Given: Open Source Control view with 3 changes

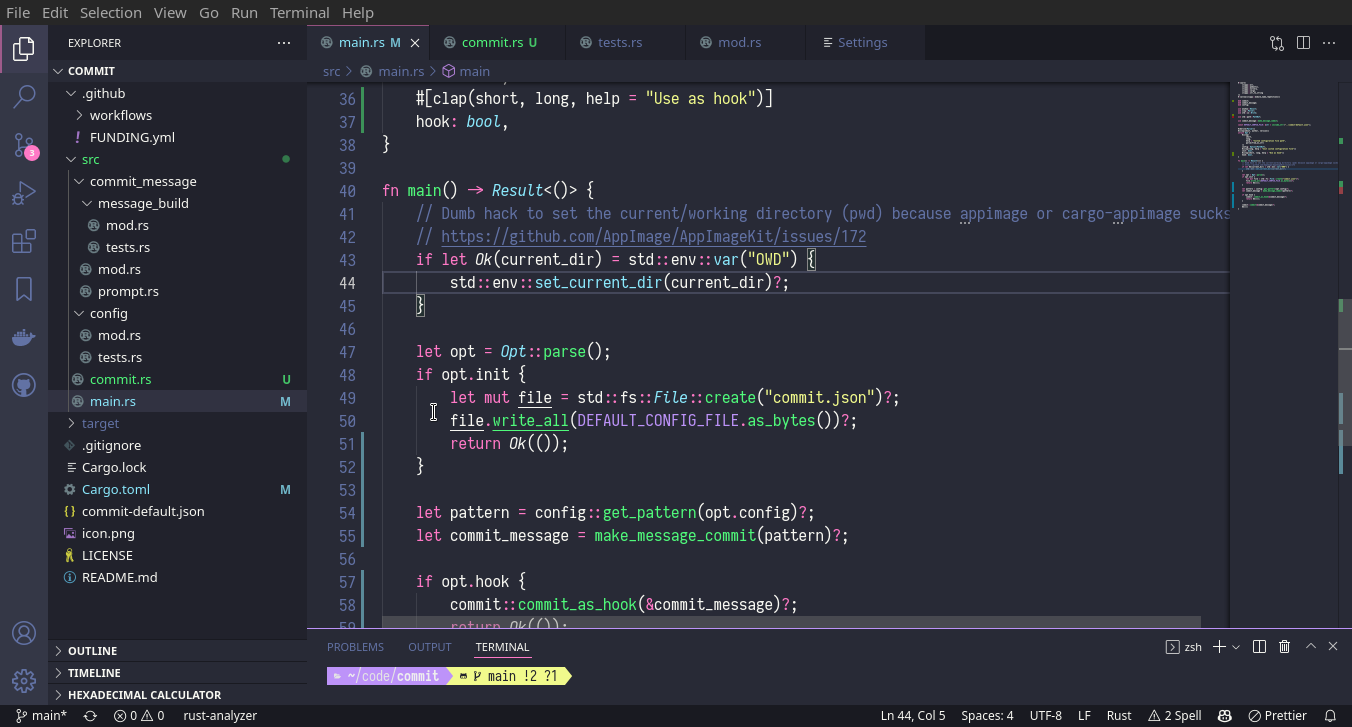Looking at the screenshot, I should pyautogui.click(x=24, y=145).
